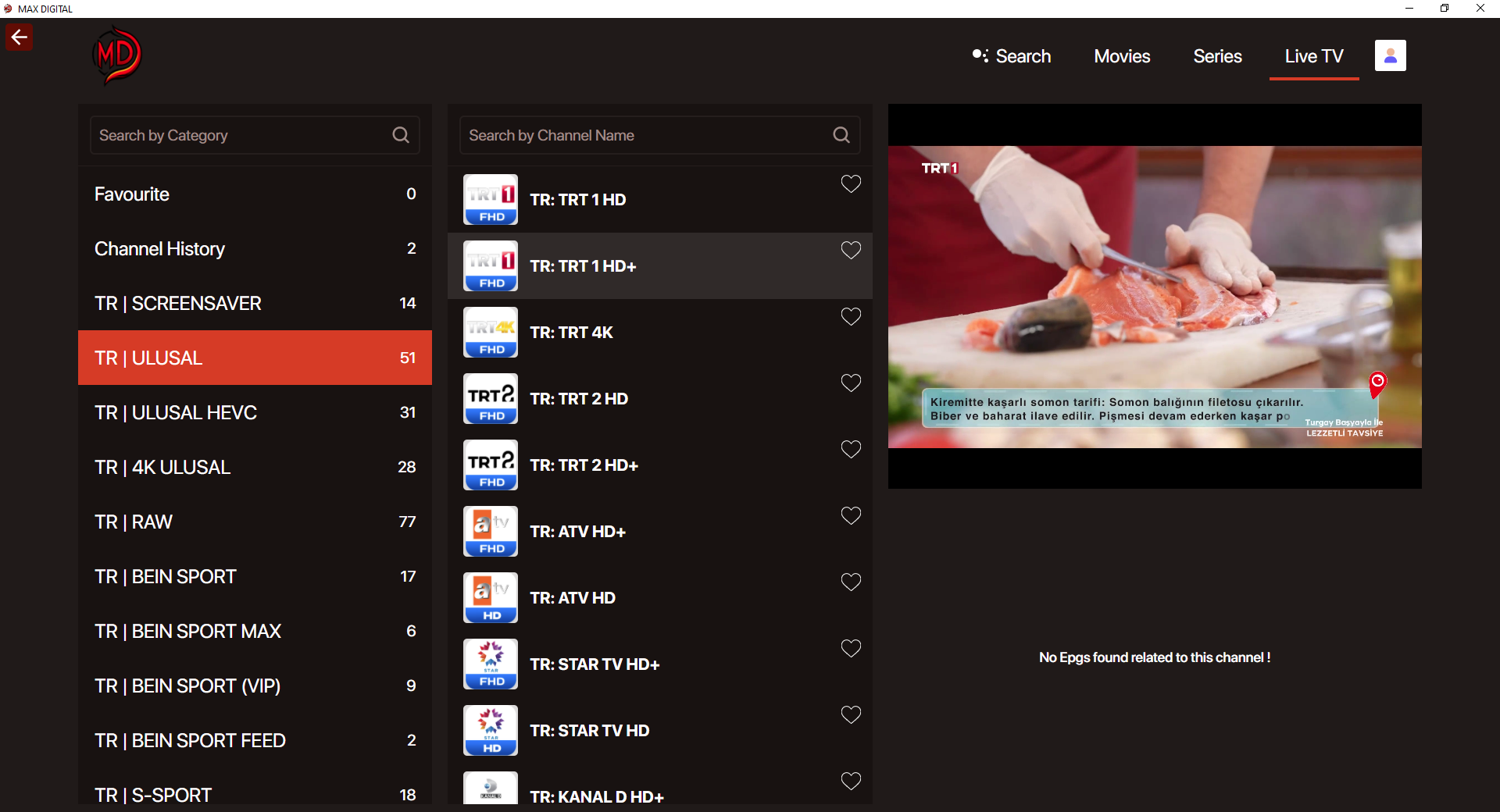Screen dimensions: 1500x812
Task: Click the ATV HD channel logo
Action: (x=491, y=598)
